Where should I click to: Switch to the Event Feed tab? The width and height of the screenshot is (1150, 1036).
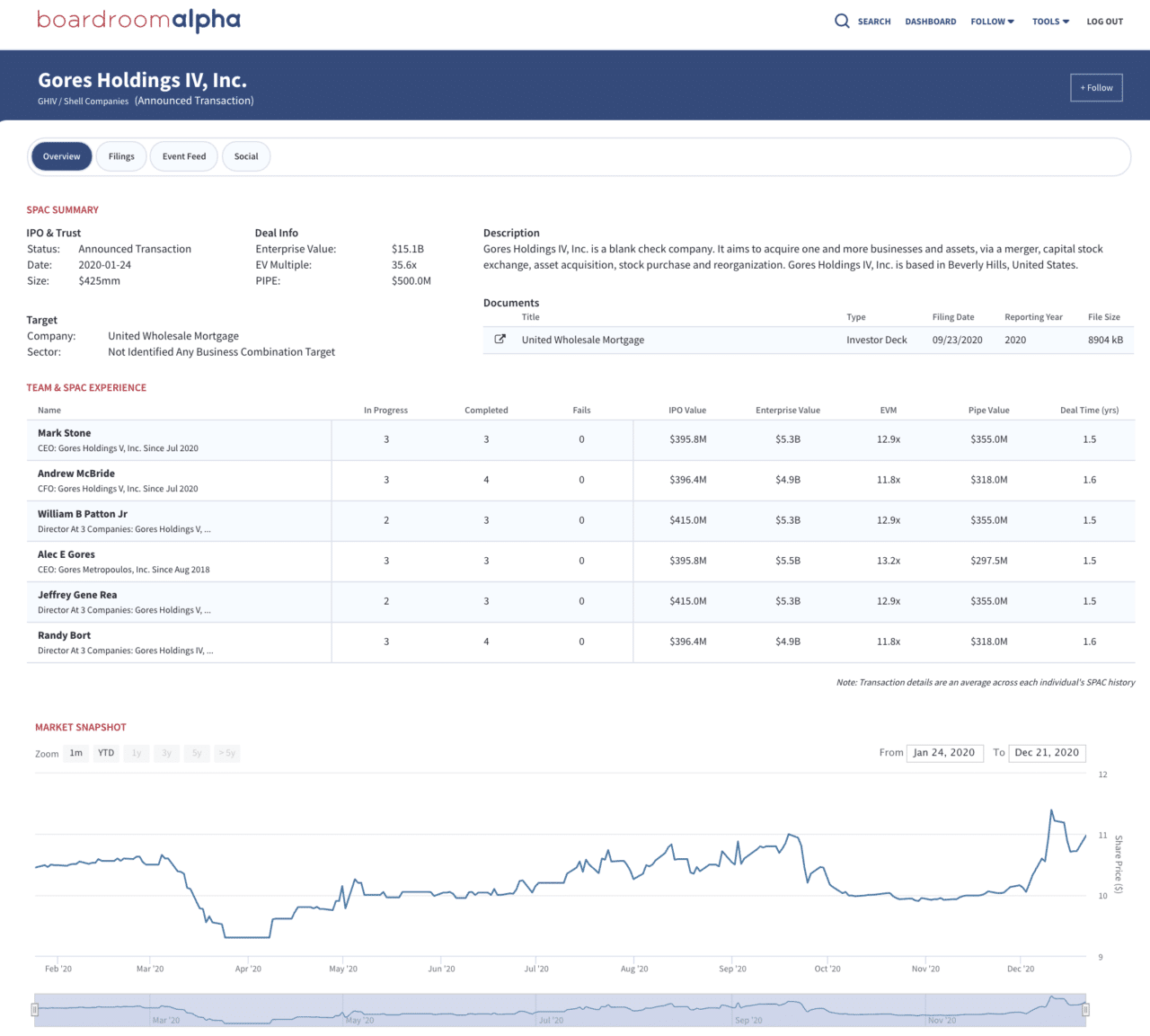tap(183, 155)
